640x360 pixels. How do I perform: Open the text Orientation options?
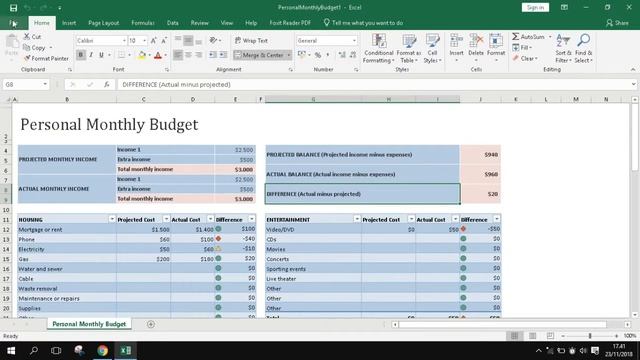pyautogui.click(x=215, y=40)
